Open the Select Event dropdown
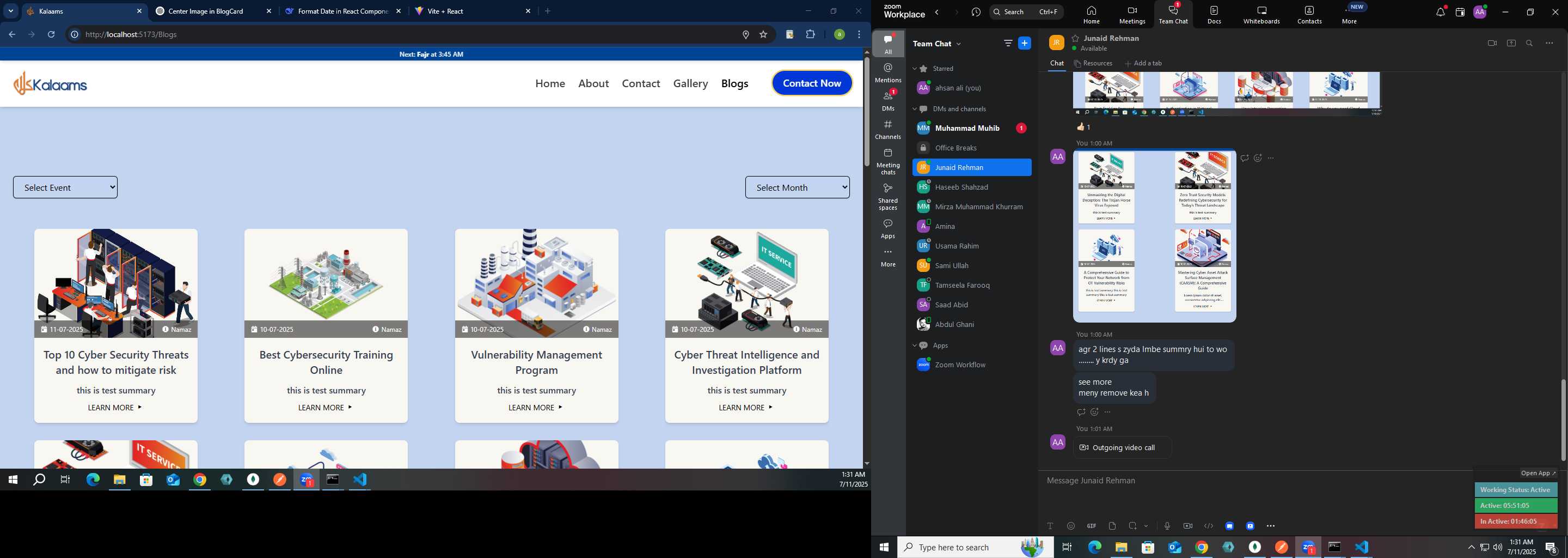This screenshot has width=1568, height=558. pos(65,187)
